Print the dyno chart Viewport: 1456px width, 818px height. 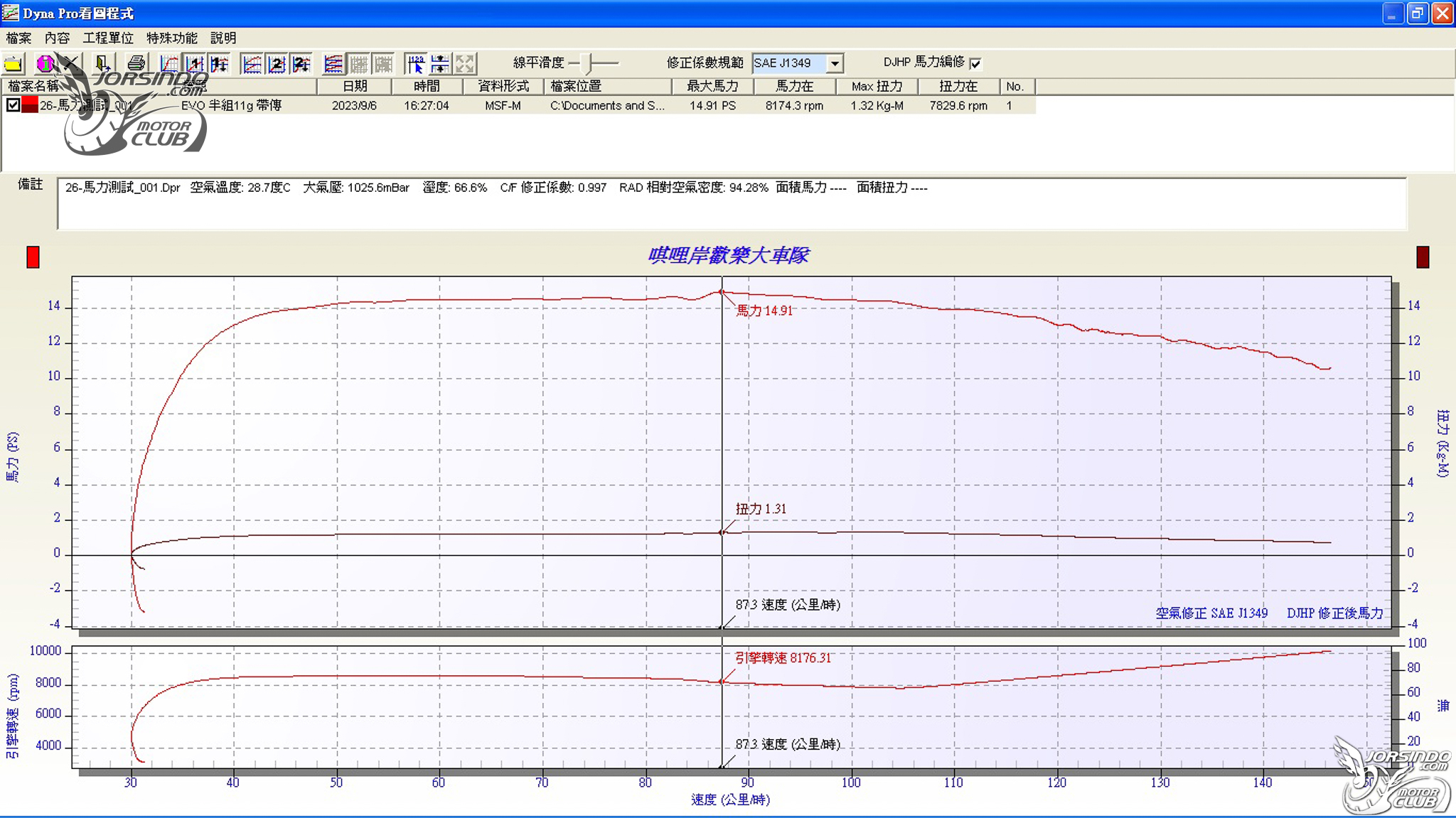tap(136, 64)
